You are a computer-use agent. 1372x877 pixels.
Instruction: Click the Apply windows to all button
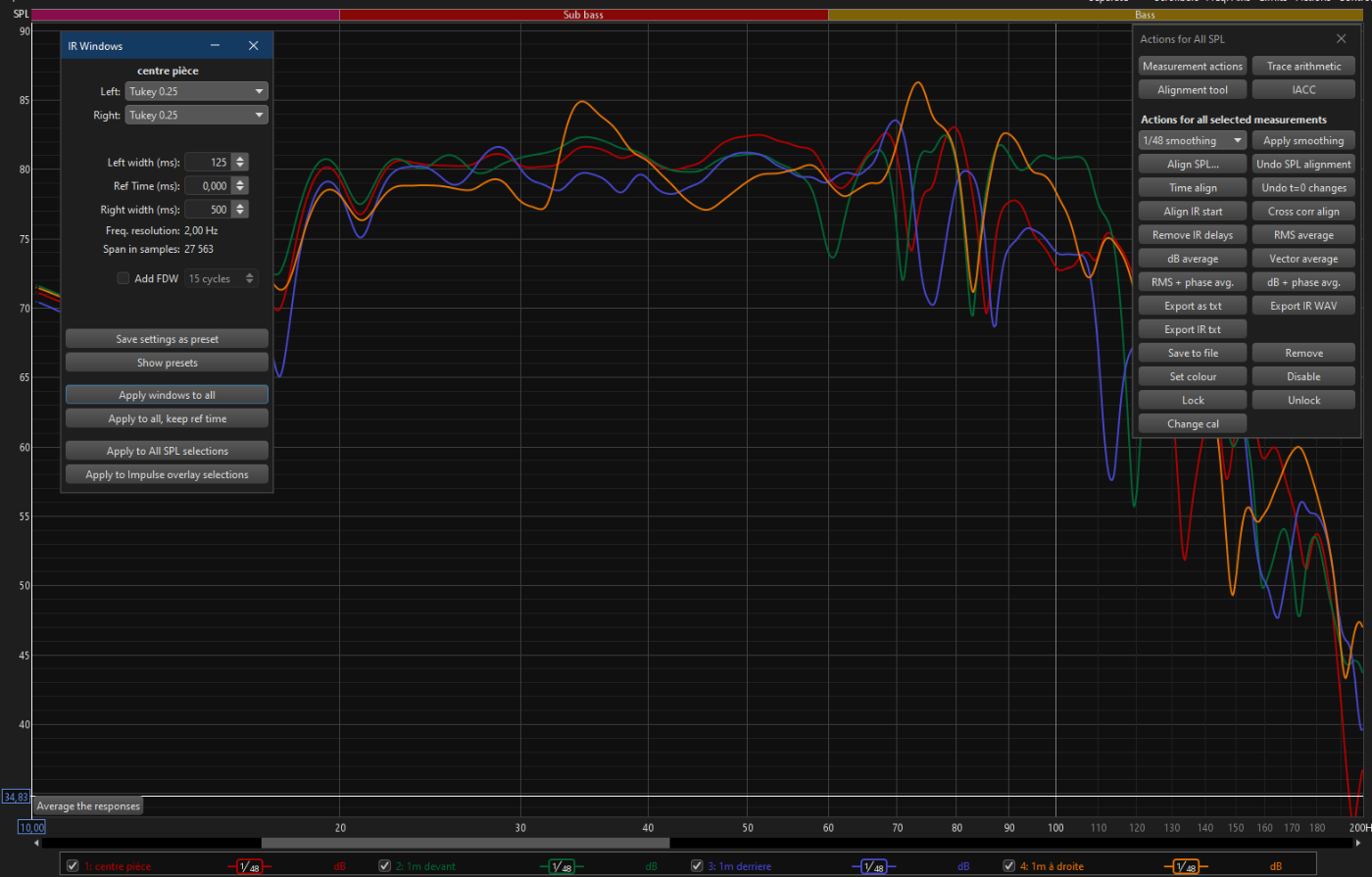pyautogui.click(x=167, y=395)
